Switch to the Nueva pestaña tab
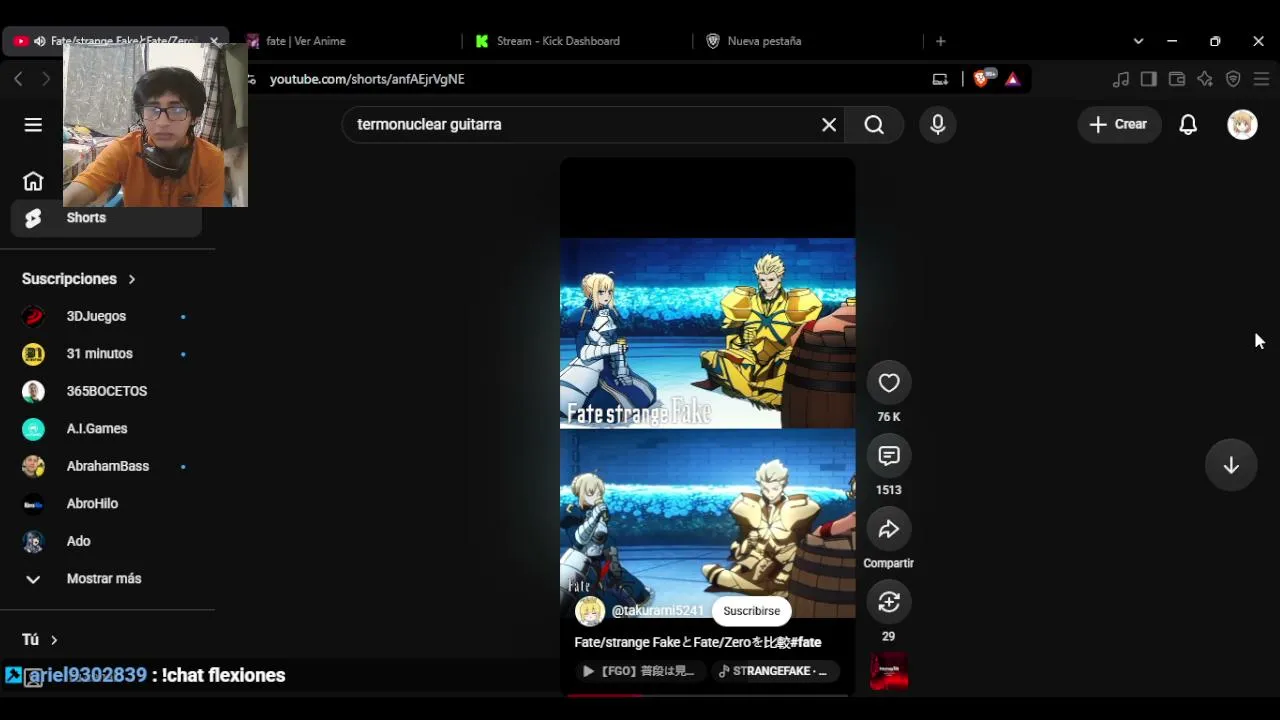The image size is (1280, 720). click(x=807, y=41)
